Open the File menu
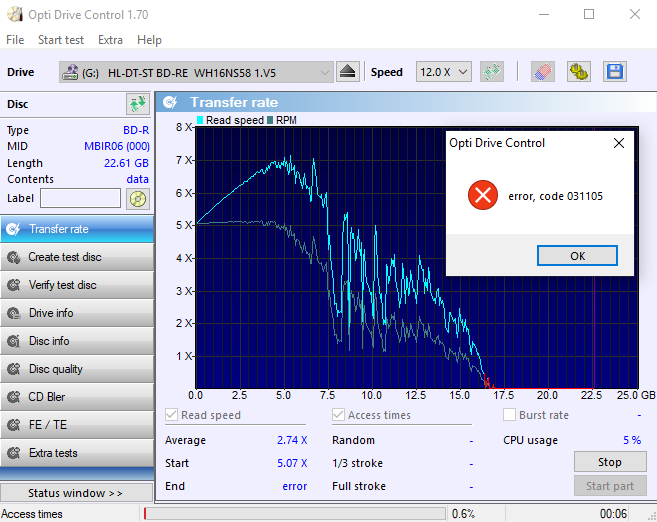This screenshot has width=657, height=522. 15,40
